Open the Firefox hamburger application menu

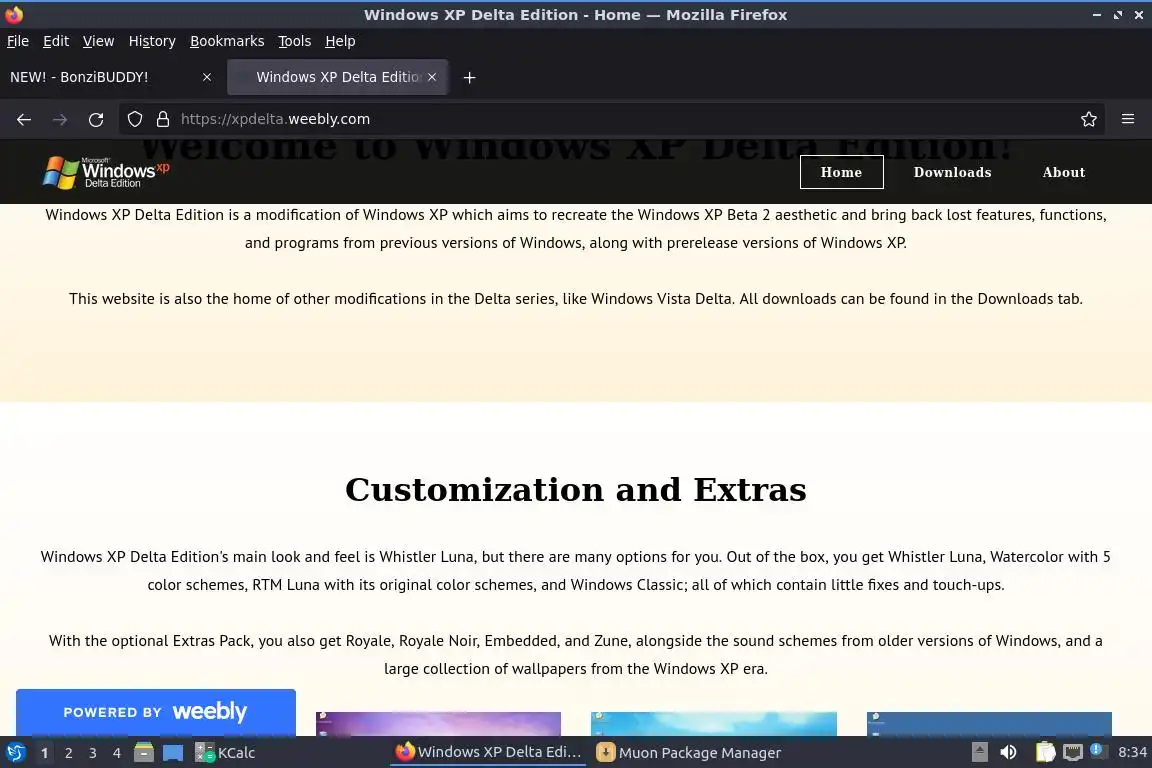coord(1128,119)
